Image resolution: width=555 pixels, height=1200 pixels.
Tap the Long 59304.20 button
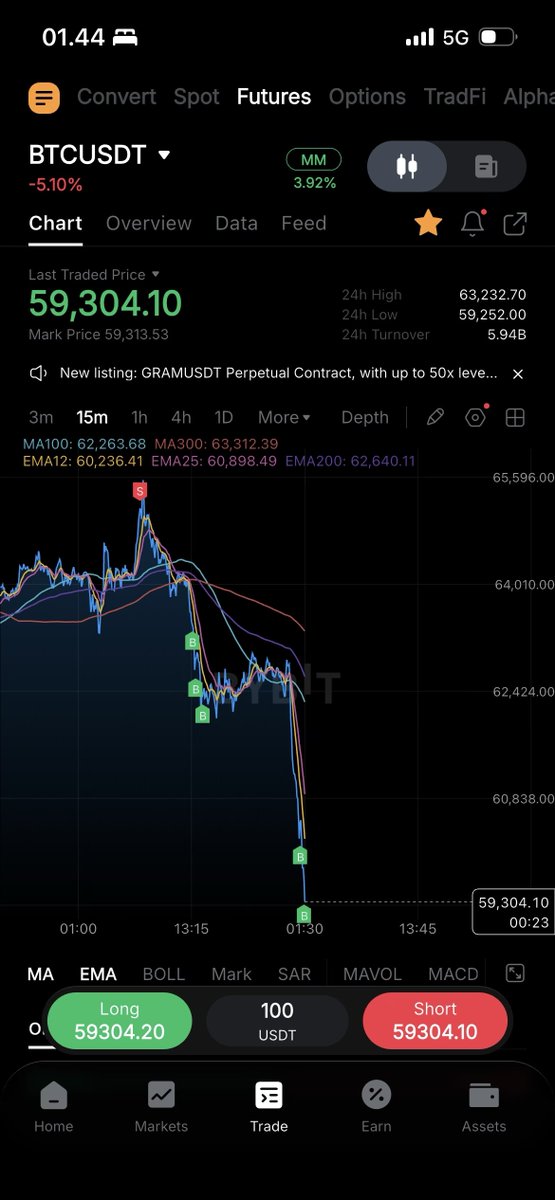coord(119,1020)
